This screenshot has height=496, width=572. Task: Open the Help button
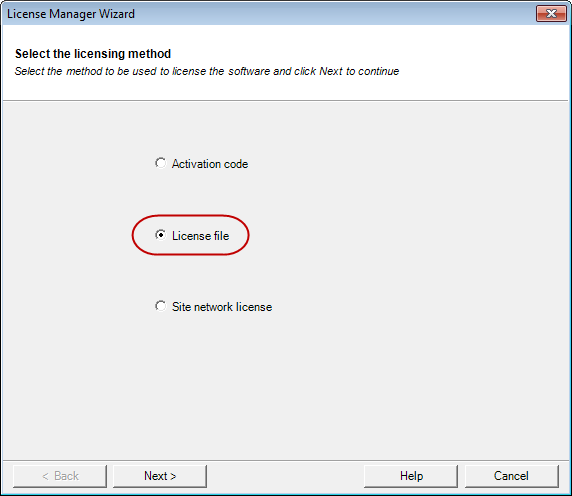(411, 476)
